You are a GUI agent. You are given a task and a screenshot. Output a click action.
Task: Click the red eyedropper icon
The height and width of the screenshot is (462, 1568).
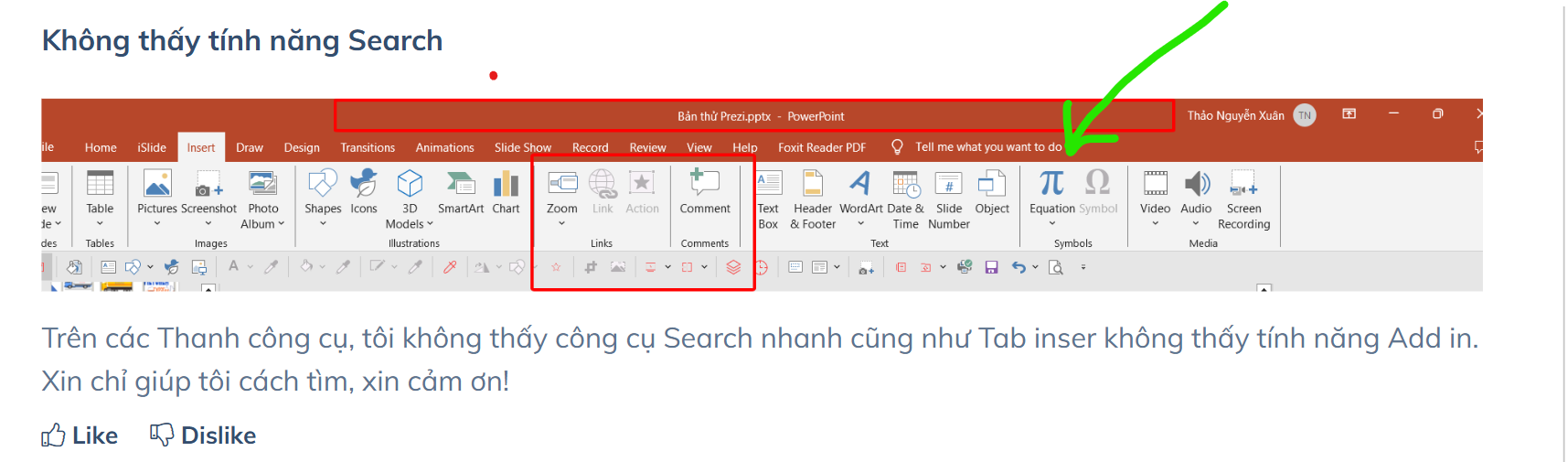450,267
